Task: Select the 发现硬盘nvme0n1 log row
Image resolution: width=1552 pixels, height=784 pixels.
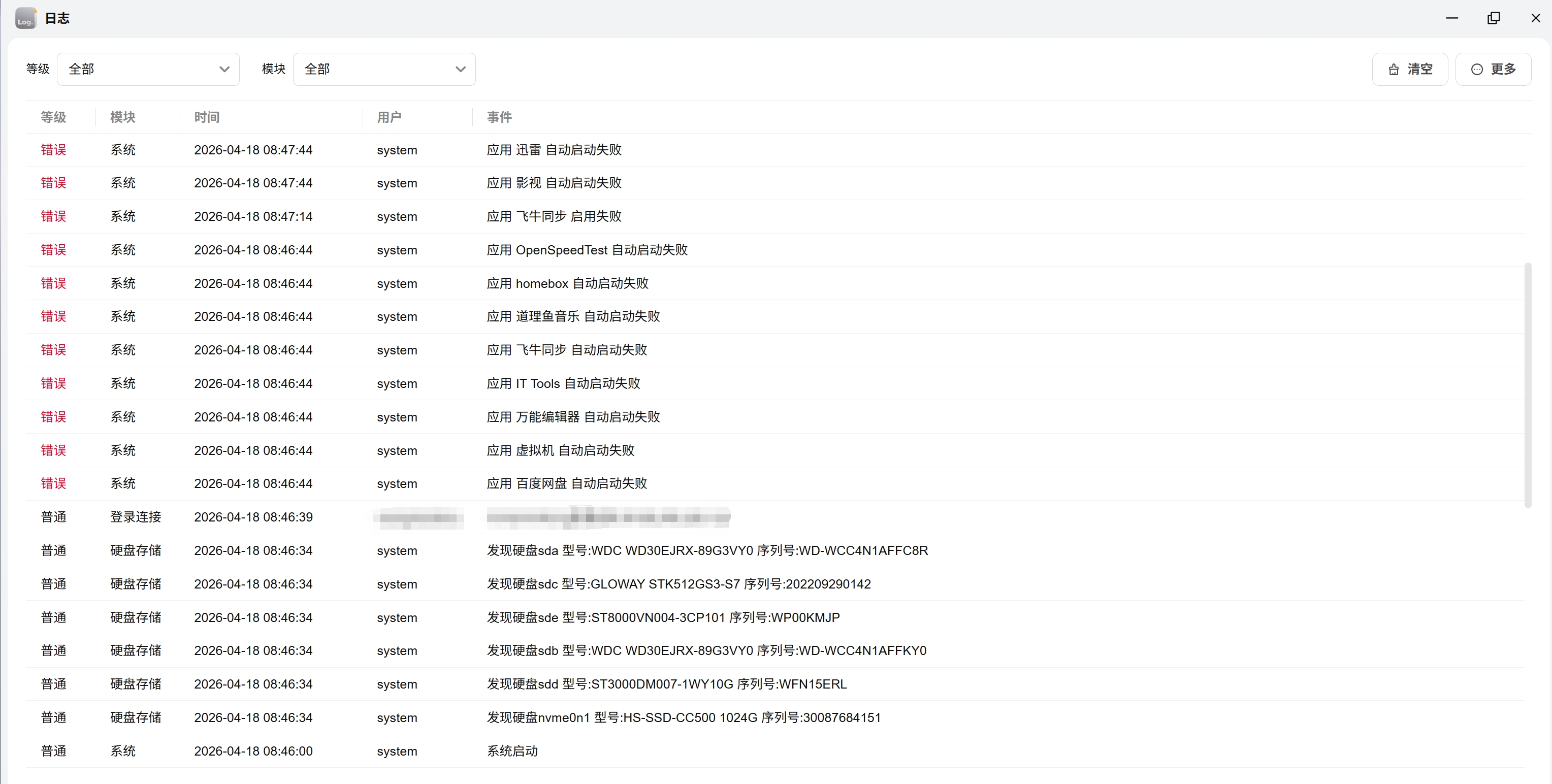Action: point(683,717)
